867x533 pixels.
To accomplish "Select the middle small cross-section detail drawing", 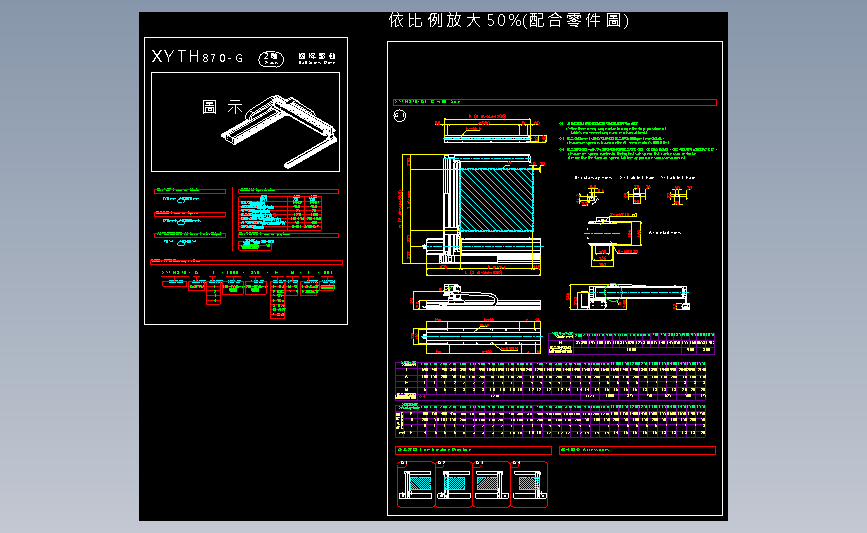I will (x=637, y=195).
